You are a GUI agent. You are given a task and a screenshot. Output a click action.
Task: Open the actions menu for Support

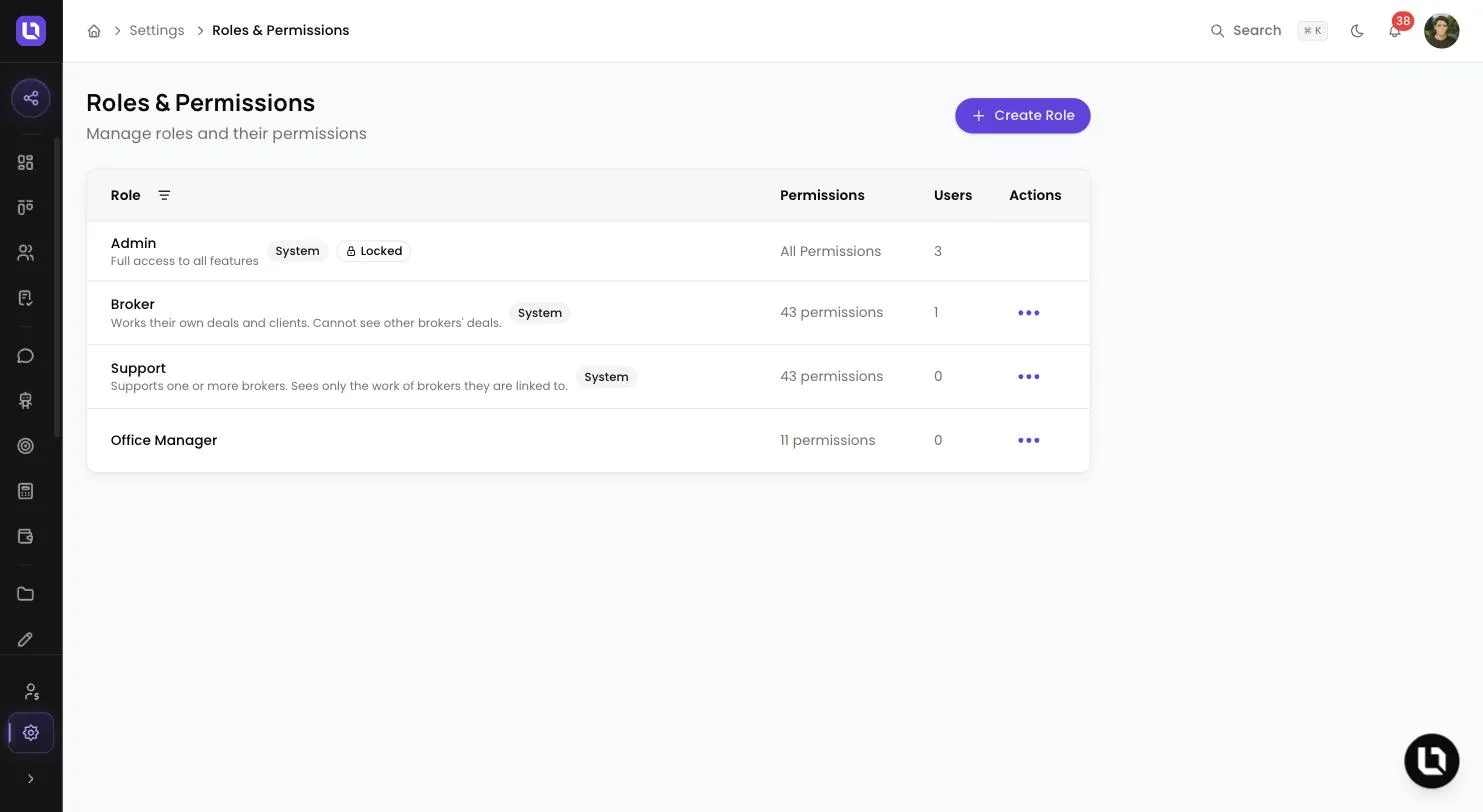(1029, 377)
